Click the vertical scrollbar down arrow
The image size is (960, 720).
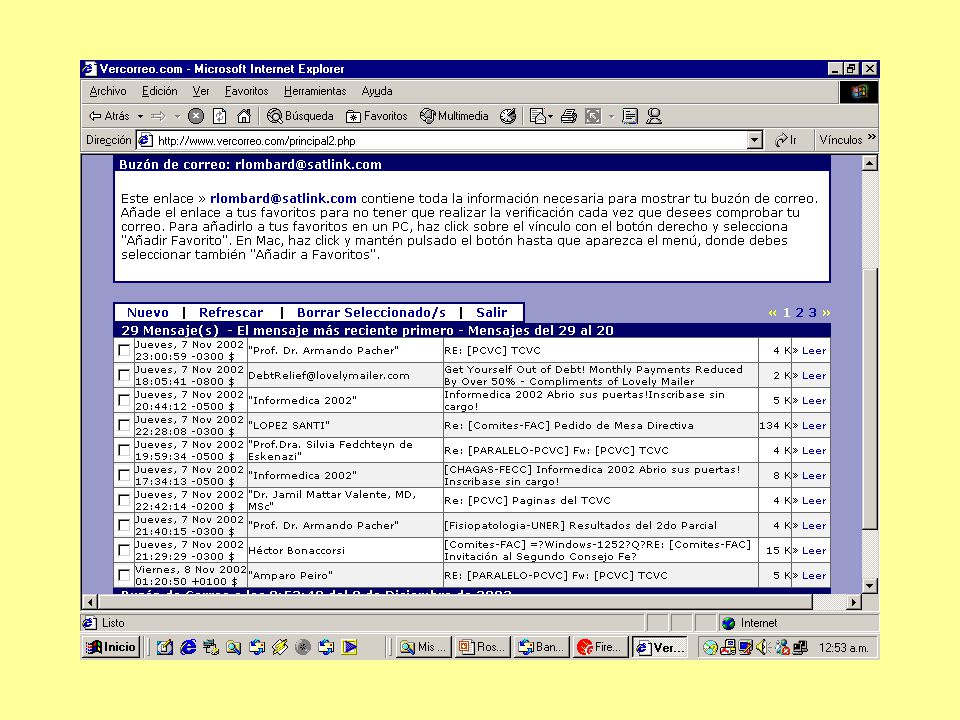pyautogui.click(x=869, y=585)
